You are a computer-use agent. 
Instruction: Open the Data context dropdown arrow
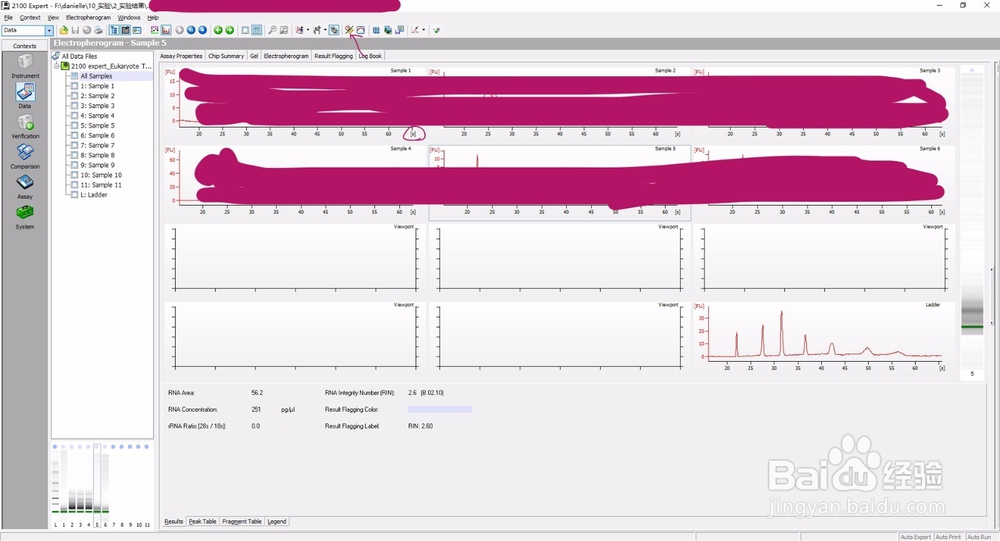tap(49, 30)
